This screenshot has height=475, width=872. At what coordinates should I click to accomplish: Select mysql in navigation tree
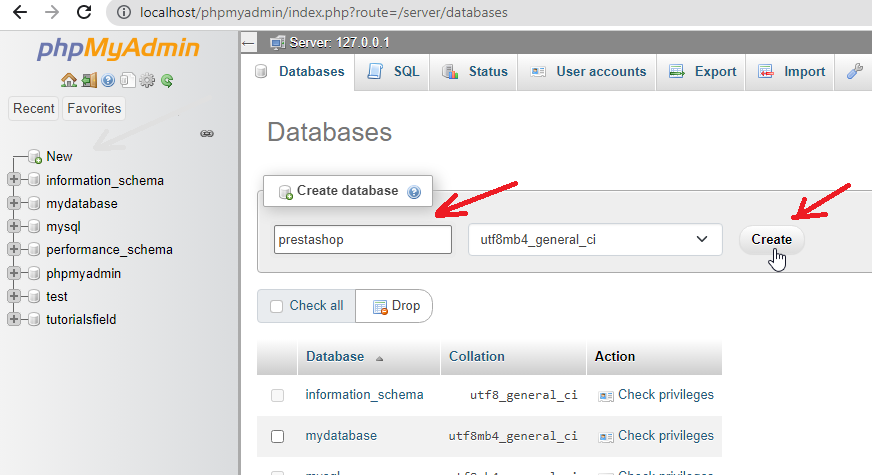tap(63, 227)
